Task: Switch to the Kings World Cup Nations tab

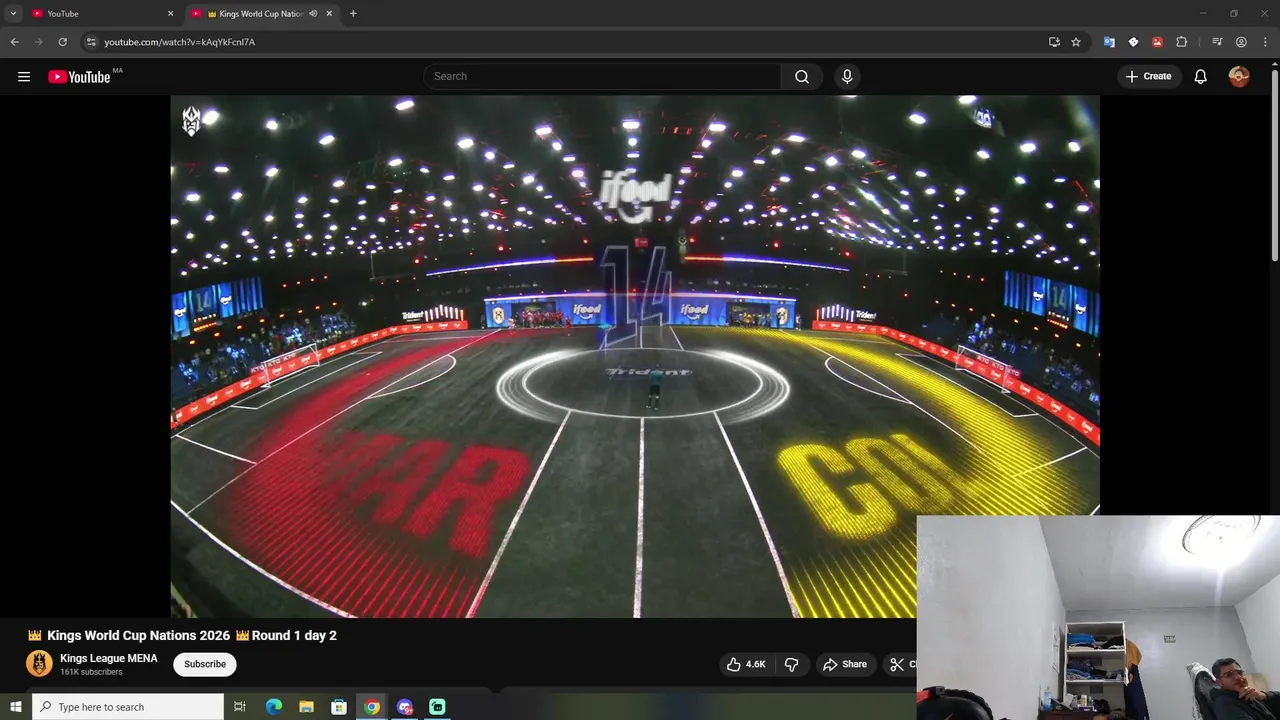Action: 262,14
